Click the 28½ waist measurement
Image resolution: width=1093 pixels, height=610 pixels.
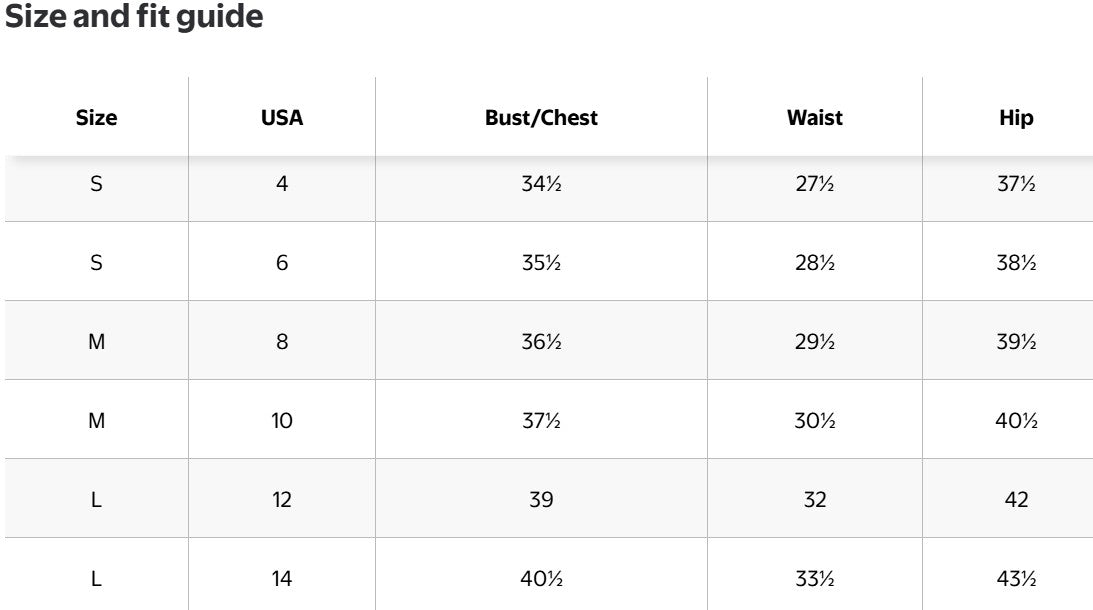point(814,263)
